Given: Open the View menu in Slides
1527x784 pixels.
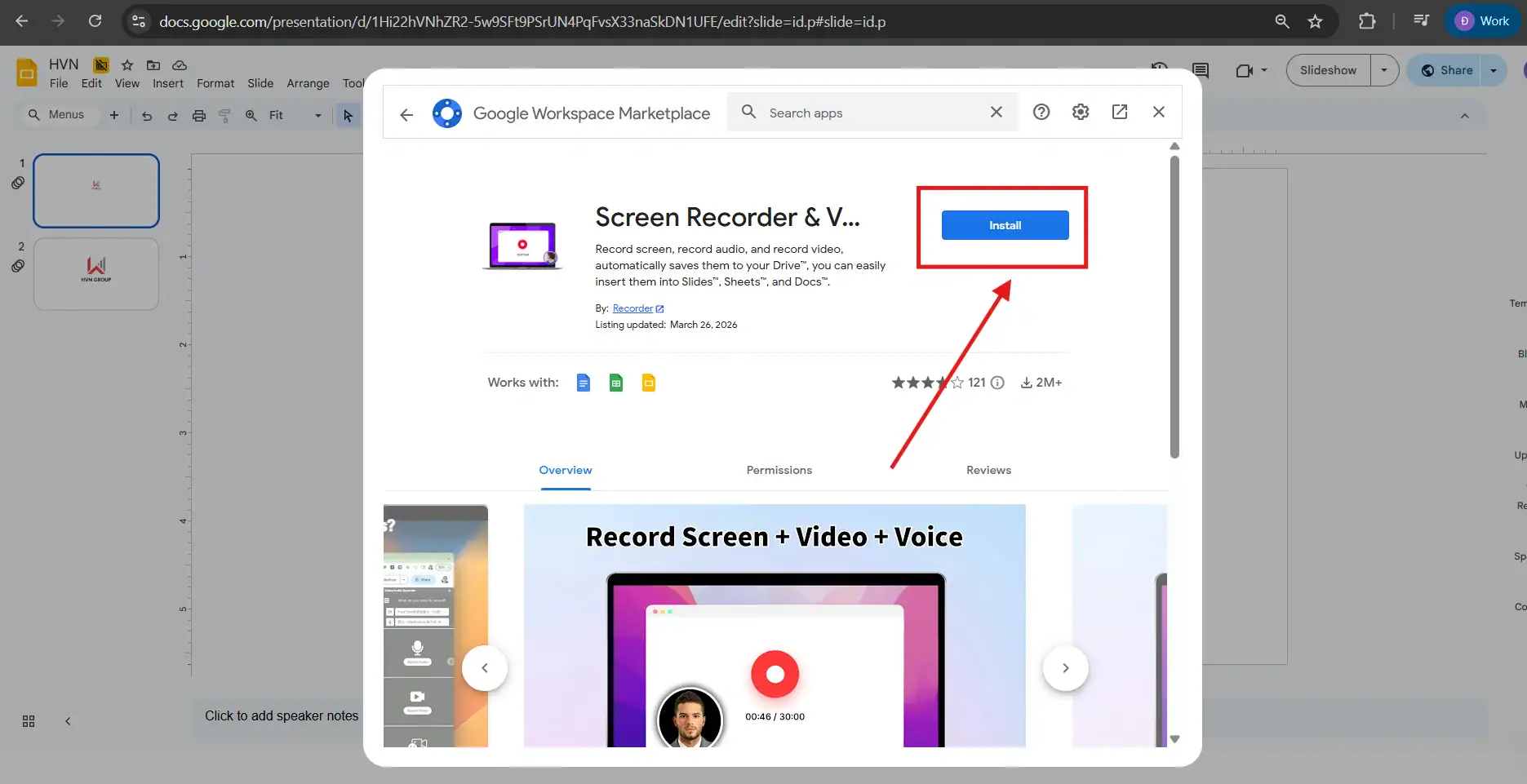Looking at the screenshot, I should (127, 83).
